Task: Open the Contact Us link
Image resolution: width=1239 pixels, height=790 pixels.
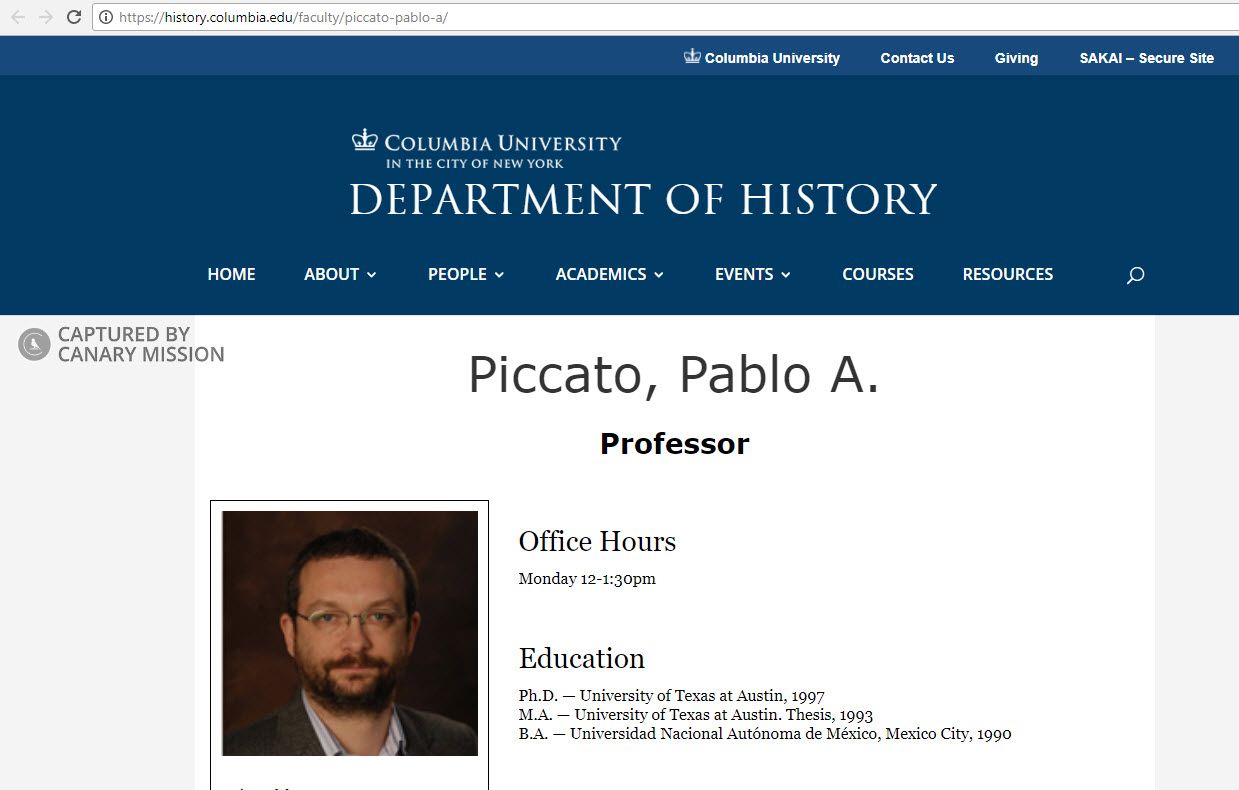Action: click(916, 58)
